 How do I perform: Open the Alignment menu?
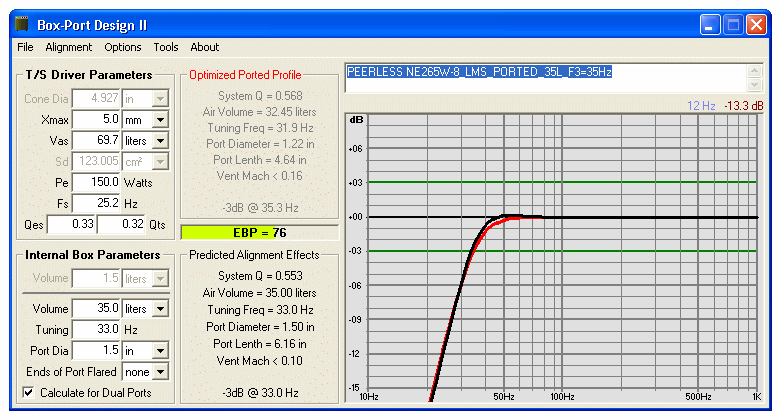[x=69, y=47]
